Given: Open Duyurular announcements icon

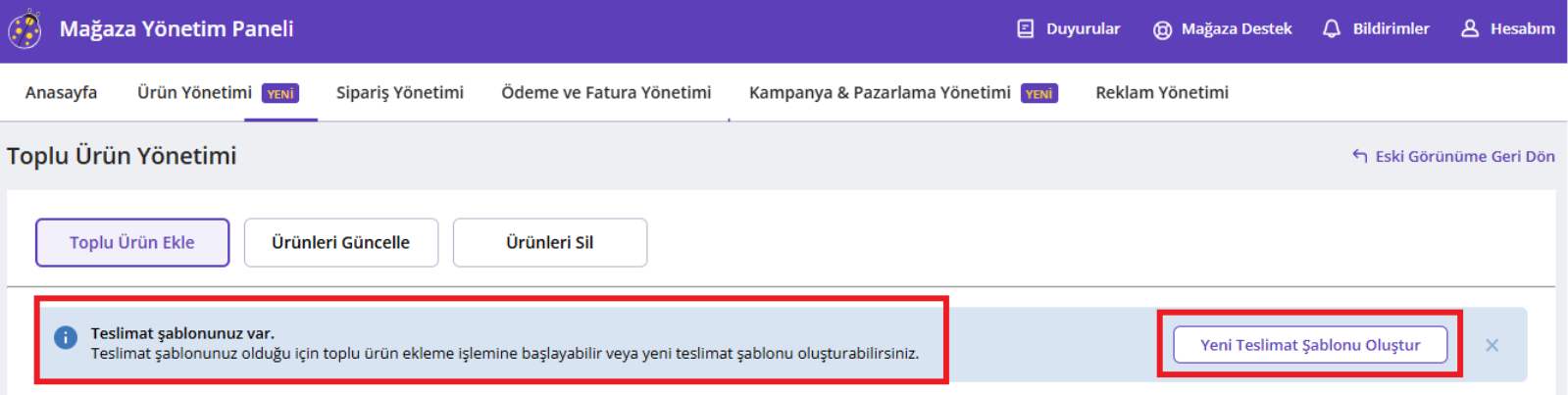Looking at the screenshot, I should 1026,29.
